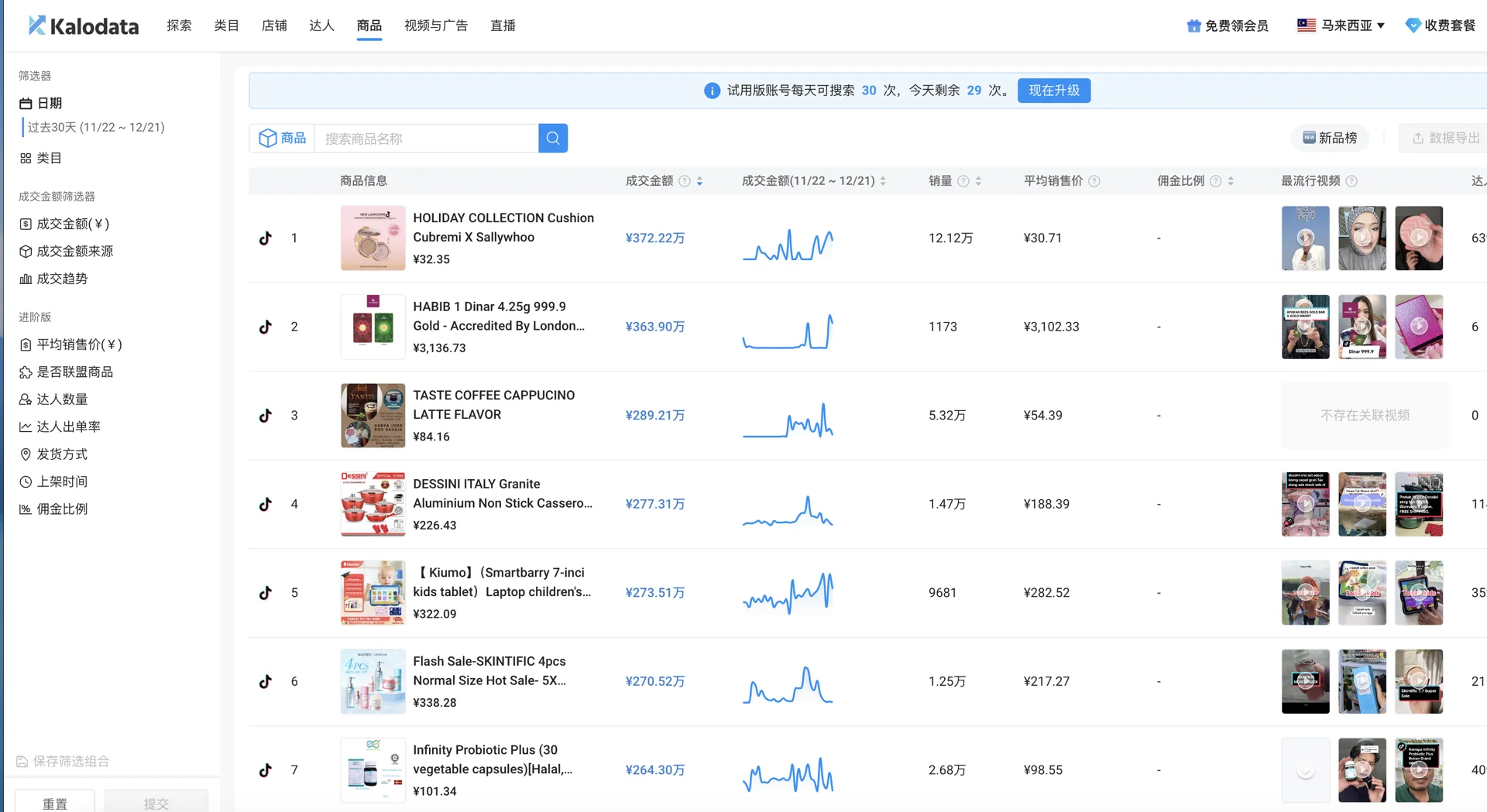Open the 马来西亚 country dropdown
This screenshot has height=812, width=1487.
coord(1341,25)
